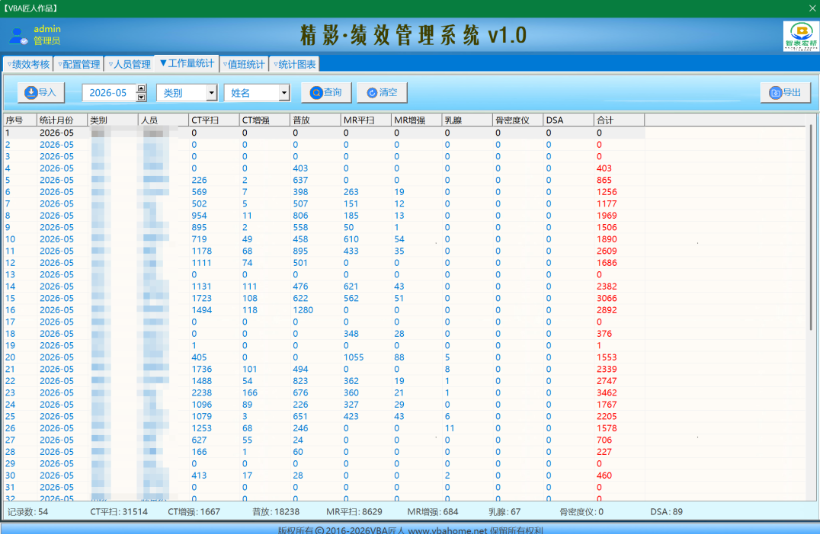Increase month with stepper up arrow

141,88
